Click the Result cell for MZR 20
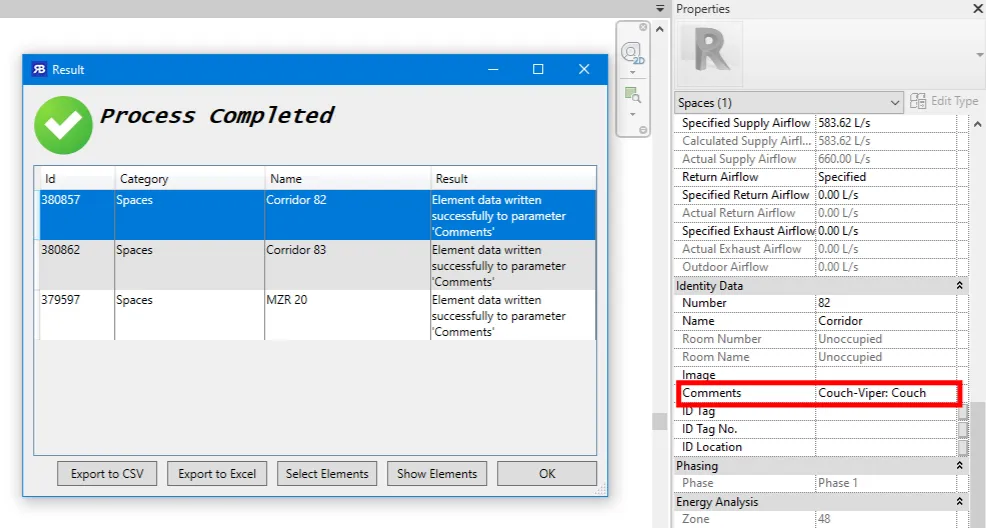 513,316
